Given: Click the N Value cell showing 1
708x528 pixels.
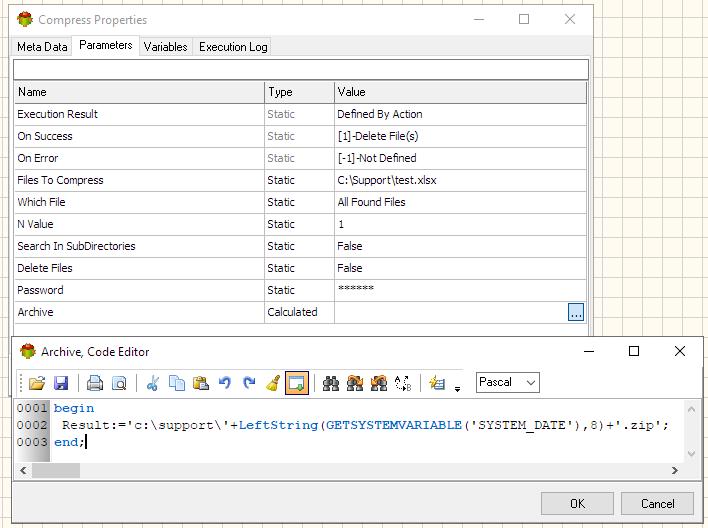Looking at the screenshot, I should (x=460, y=224).
